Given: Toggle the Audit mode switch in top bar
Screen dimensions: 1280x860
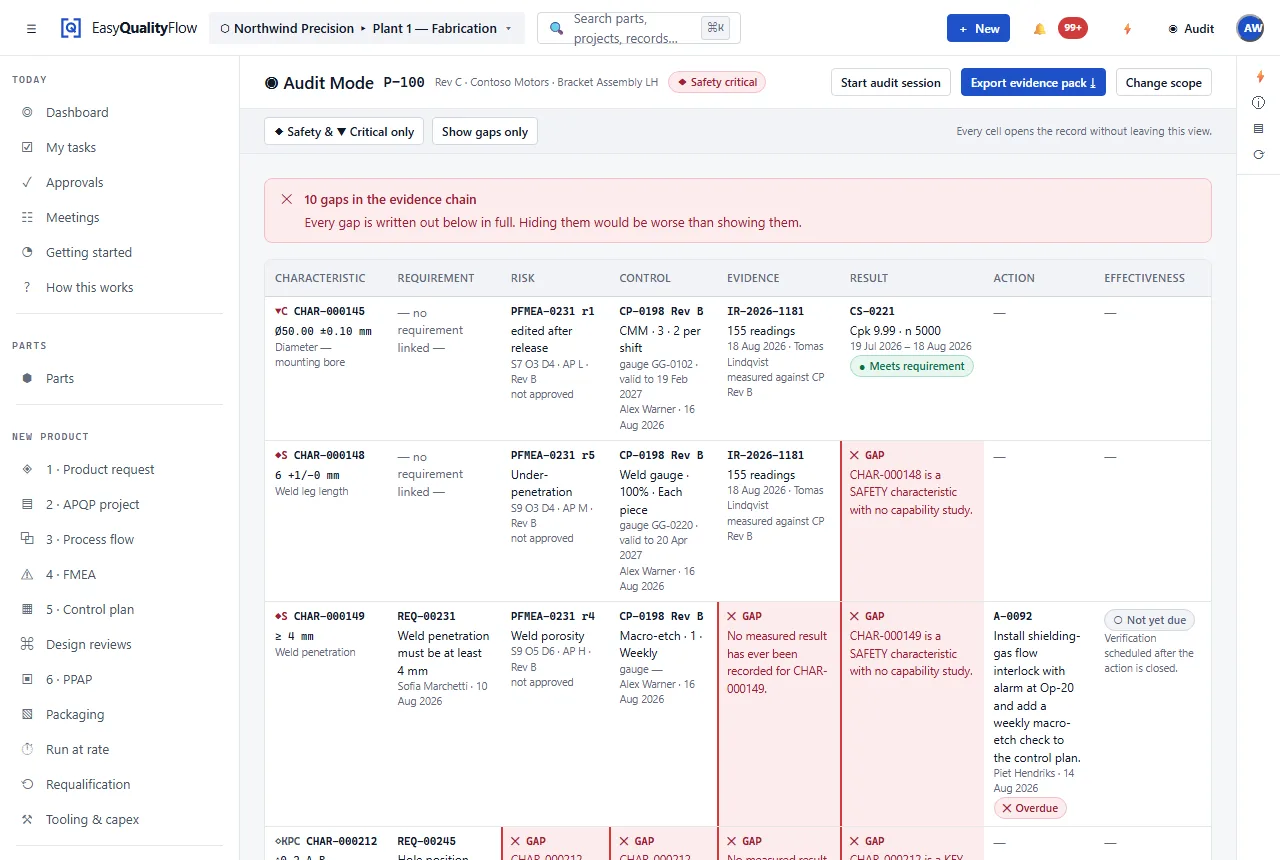Looking at the screenshot, I should (x=1191, y=29).
